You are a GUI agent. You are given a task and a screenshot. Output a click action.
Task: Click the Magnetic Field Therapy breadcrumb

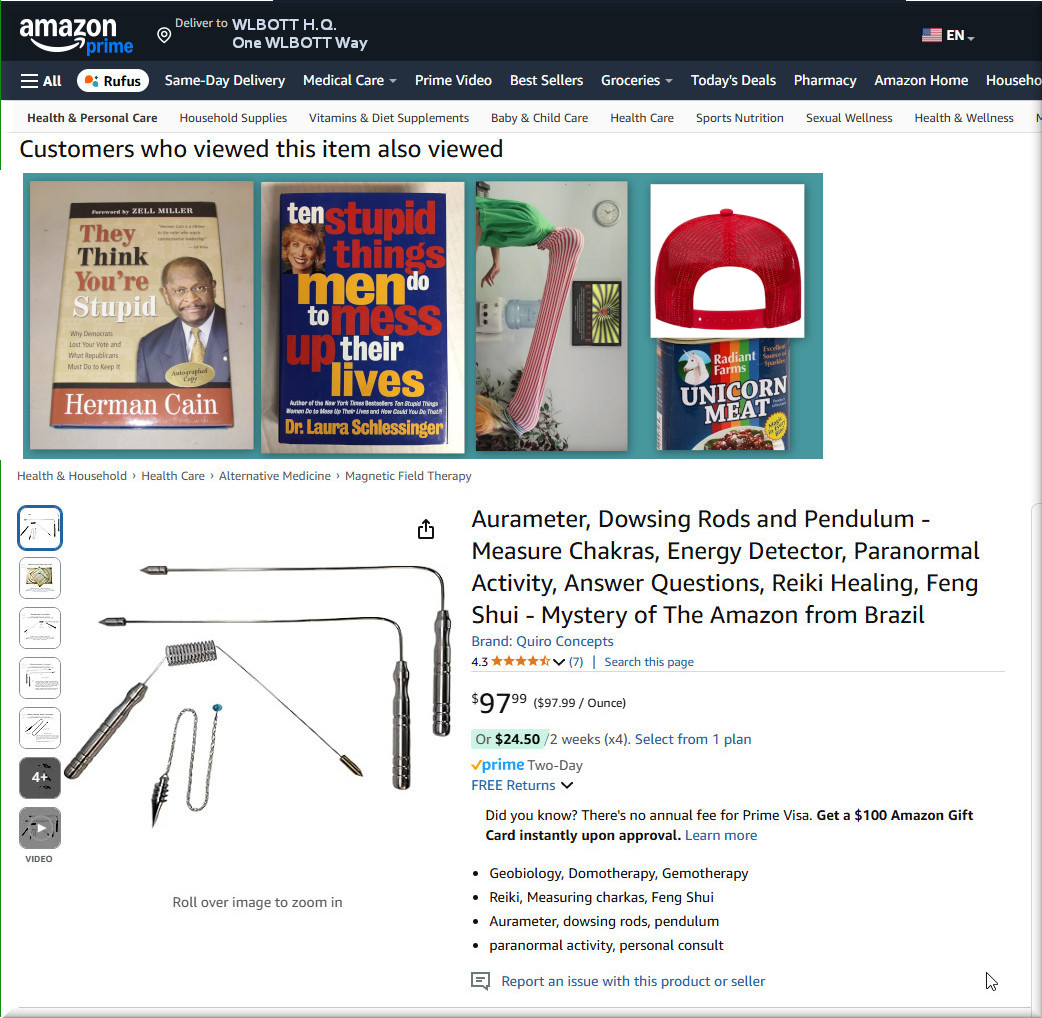[408, 476]
